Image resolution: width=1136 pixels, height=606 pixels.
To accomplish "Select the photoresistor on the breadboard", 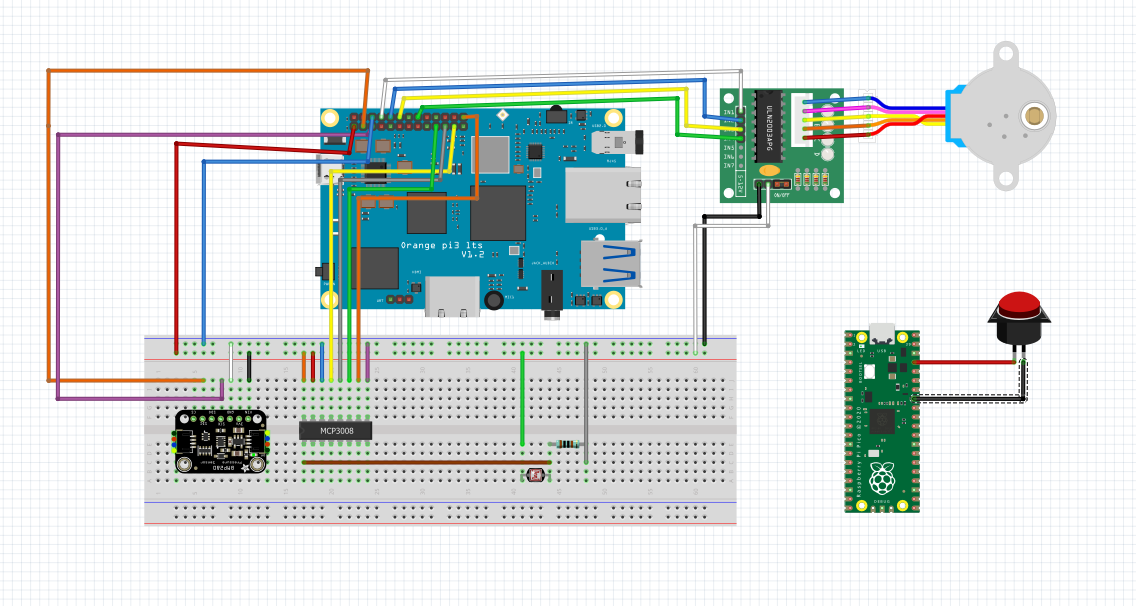I will point(535,476).
